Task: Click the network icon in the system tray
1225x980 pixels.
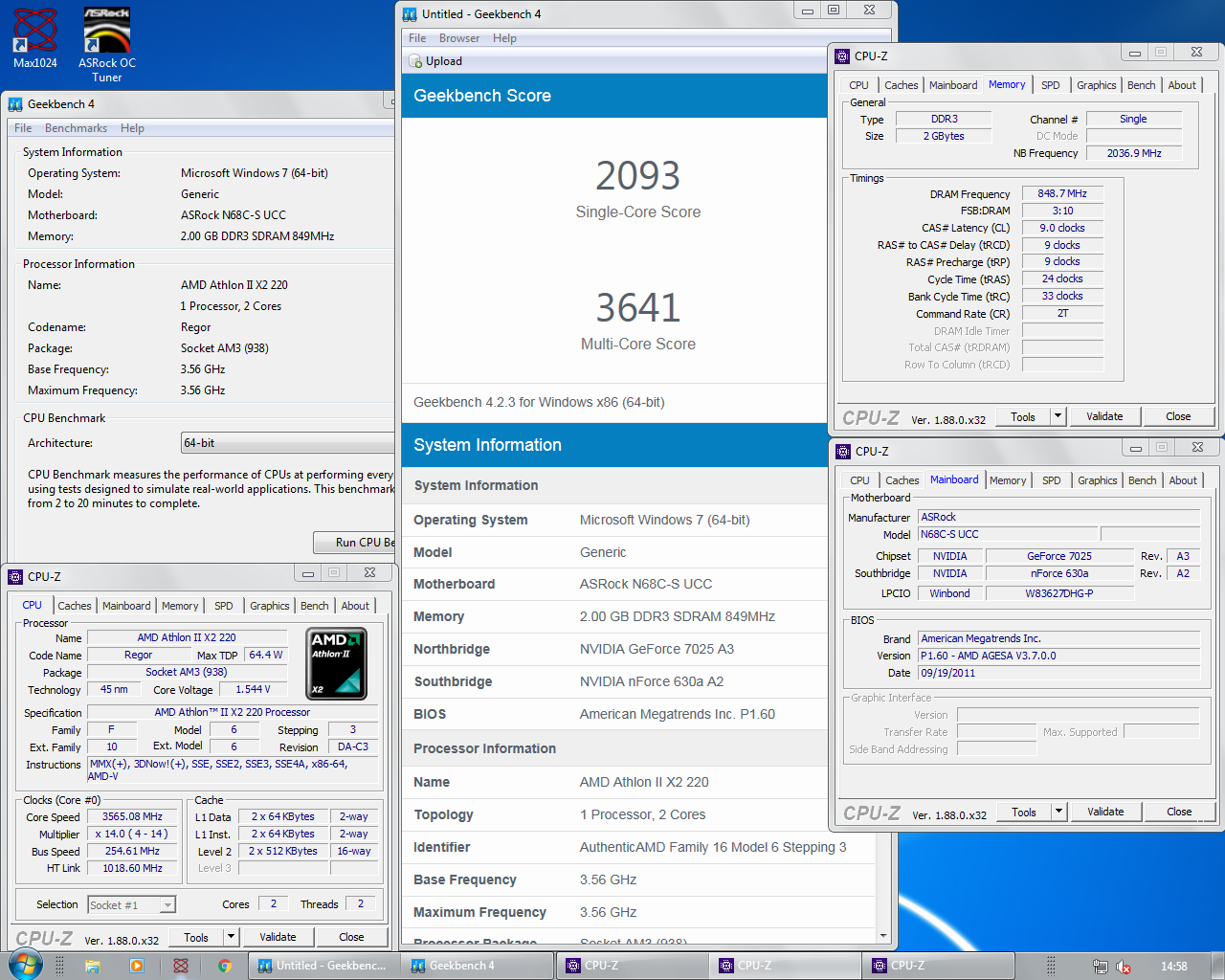Action: (1101, 967)
